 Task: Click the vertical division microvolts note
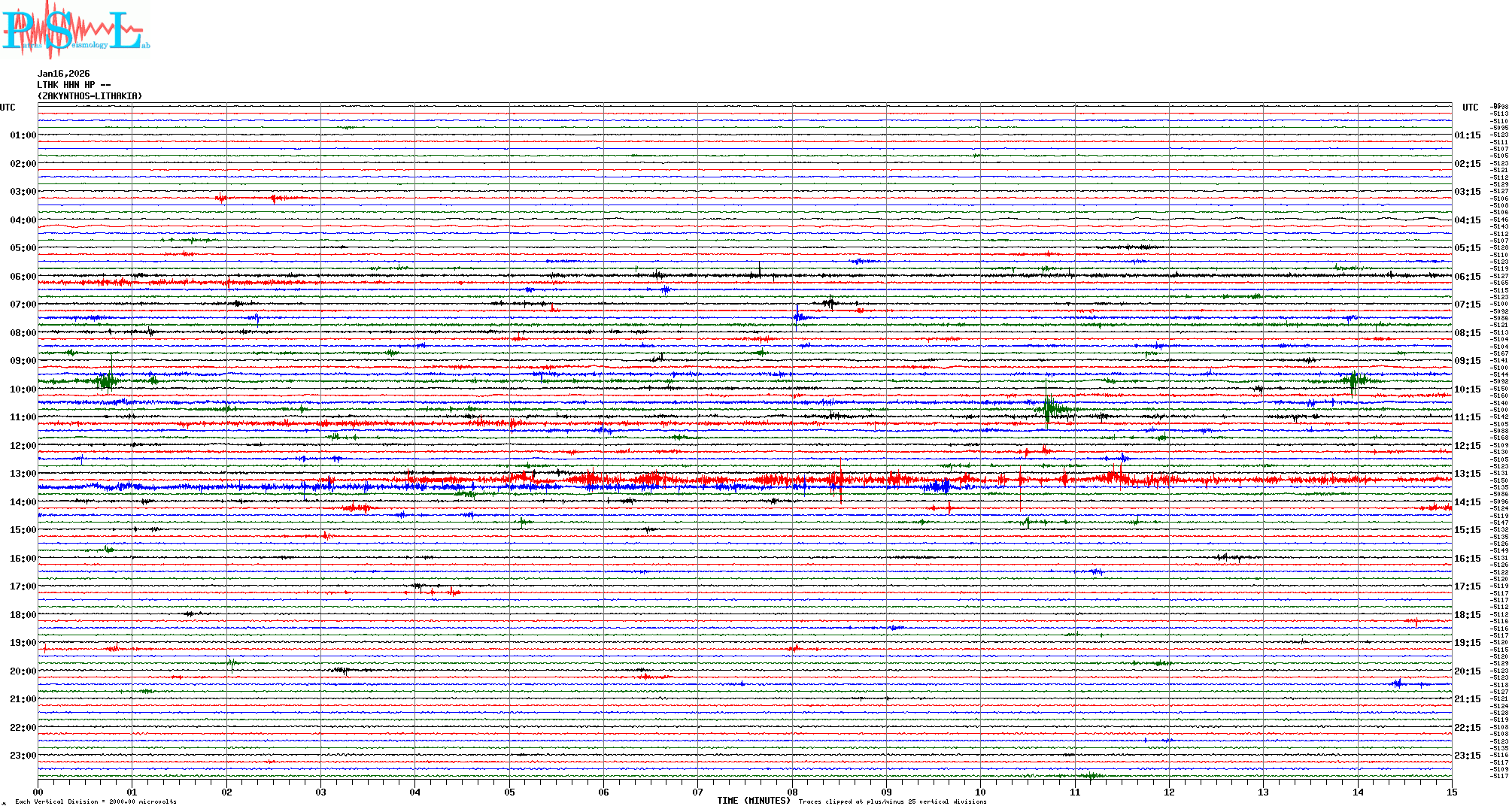pyautogui.click(x=96, y=801)
